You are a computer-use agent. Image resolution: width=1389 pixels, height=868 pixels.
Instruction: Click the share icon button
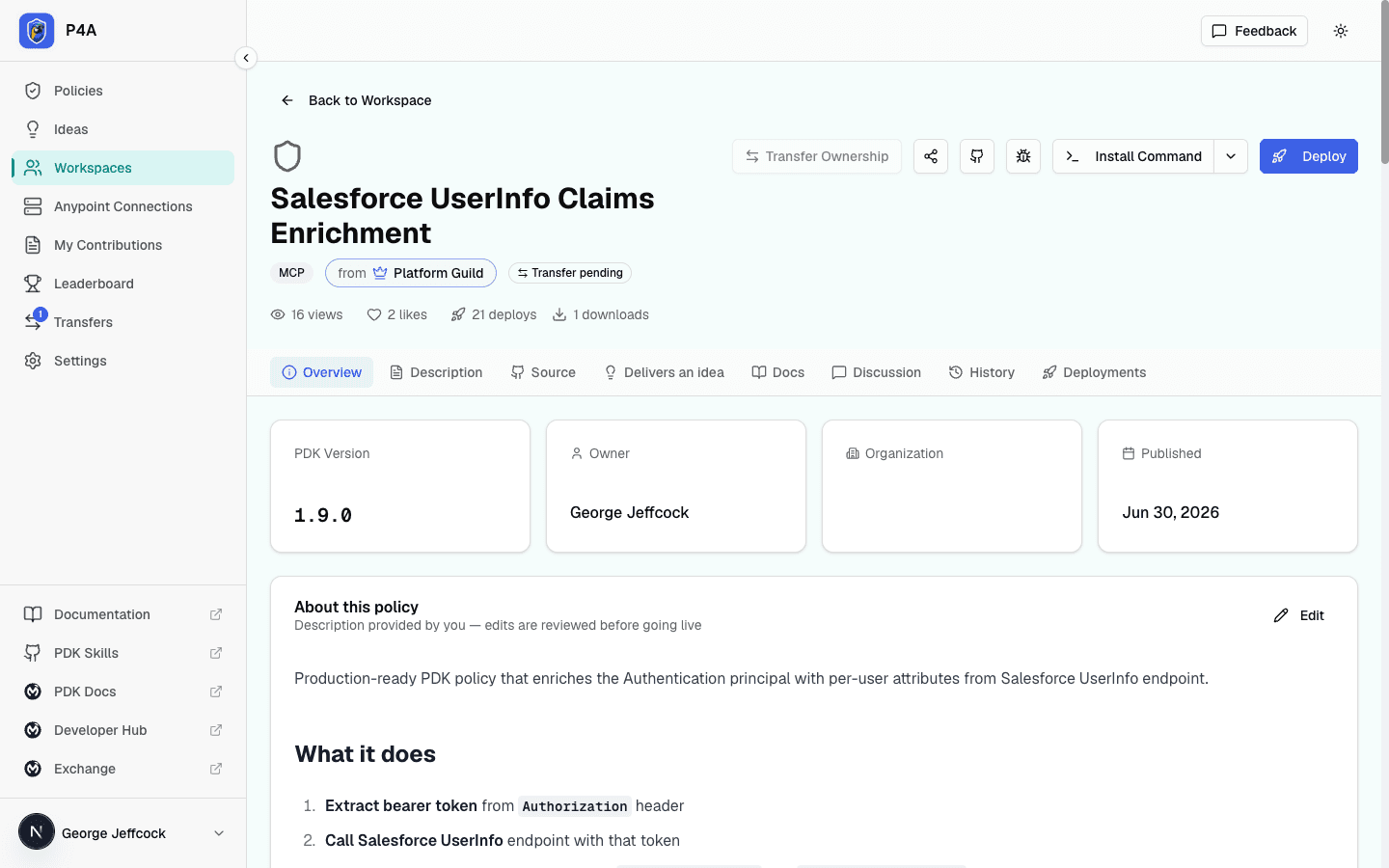point(931,156)
